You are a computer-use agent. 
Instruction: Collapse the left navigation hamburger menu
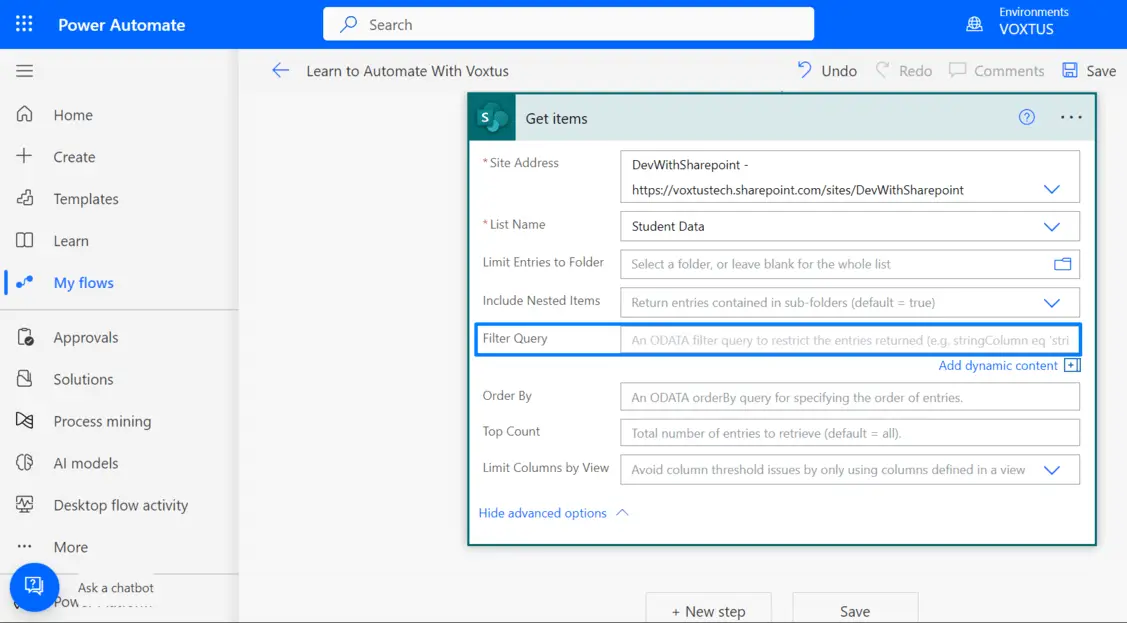coord(25,71)
